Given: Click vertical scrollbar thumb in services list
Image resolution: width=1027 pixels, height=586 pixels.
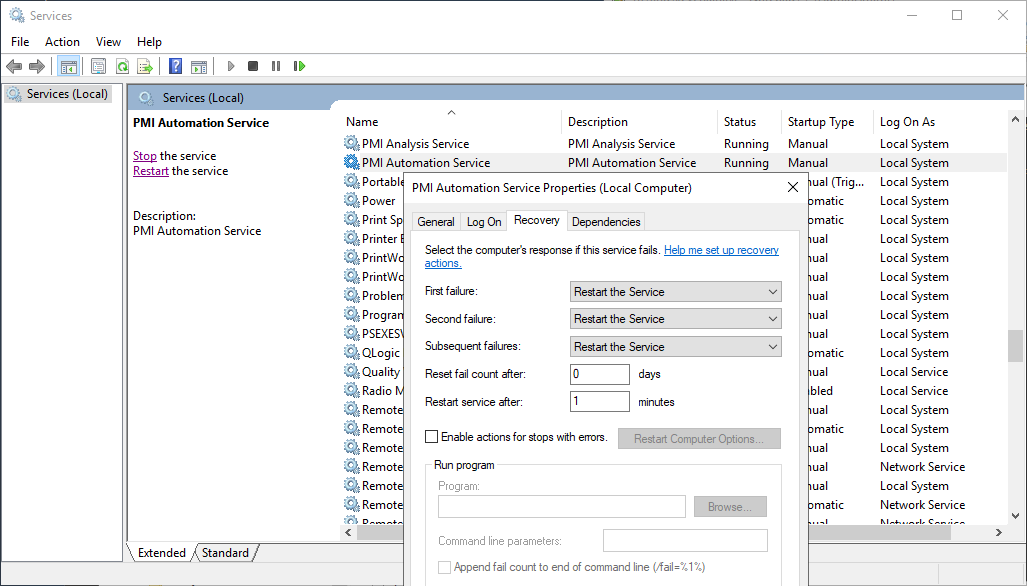Looking at the screenshot, I should [x=1015, y=346].
